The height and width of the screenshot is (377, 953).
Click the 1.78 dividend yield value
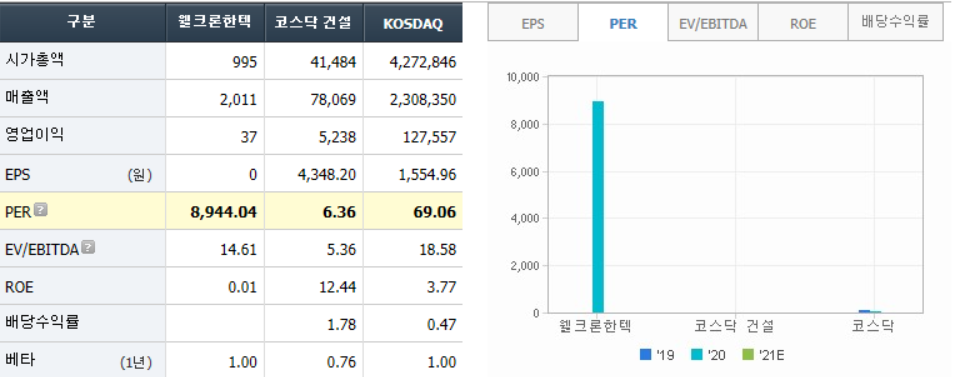click(x=342, y=325)
